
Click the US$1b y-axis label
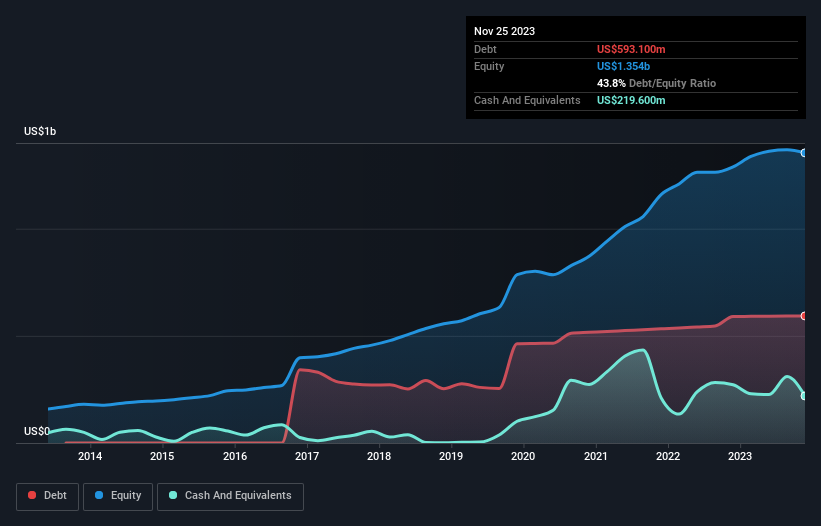(40, 131)
